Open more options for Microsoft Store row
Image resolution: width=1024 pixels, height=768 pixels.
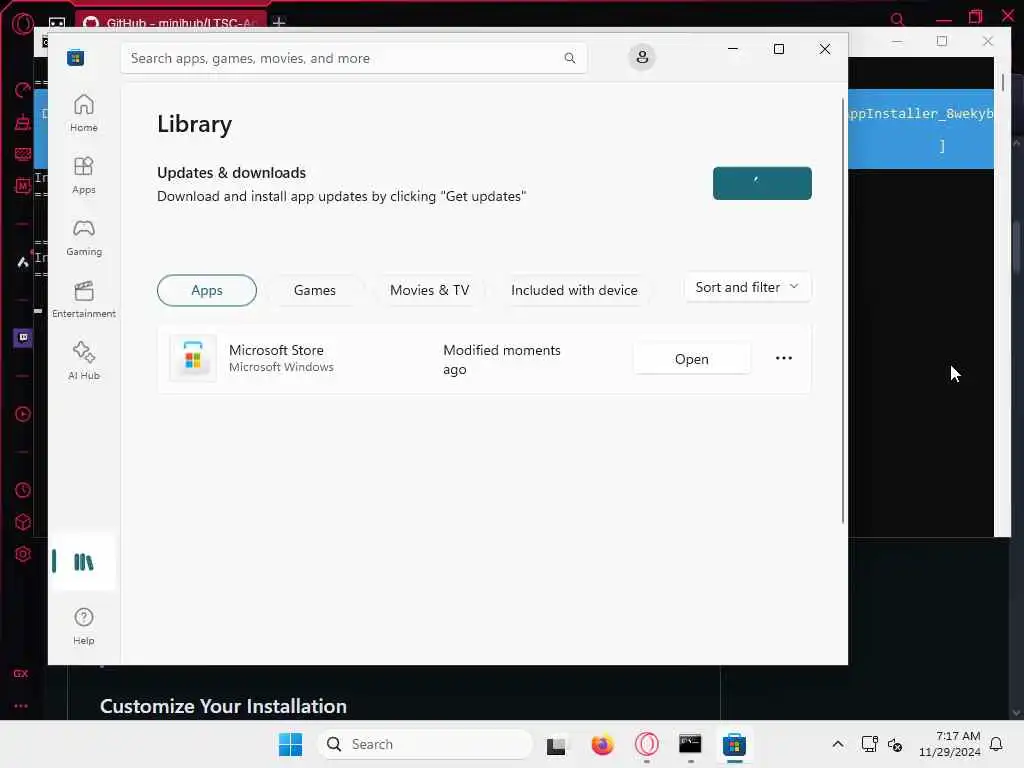[784, 359]
